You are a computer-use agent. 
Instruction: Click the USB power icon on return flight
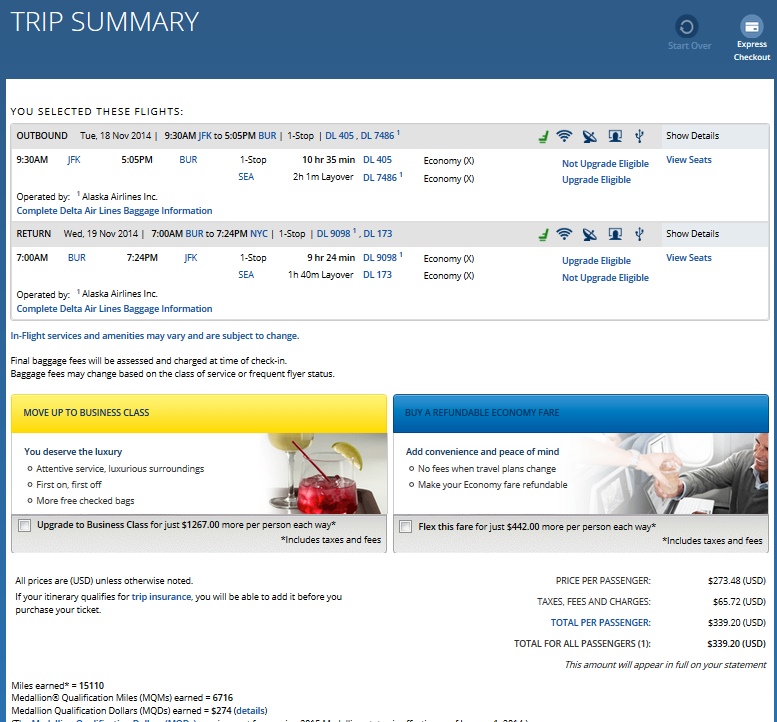639,234
